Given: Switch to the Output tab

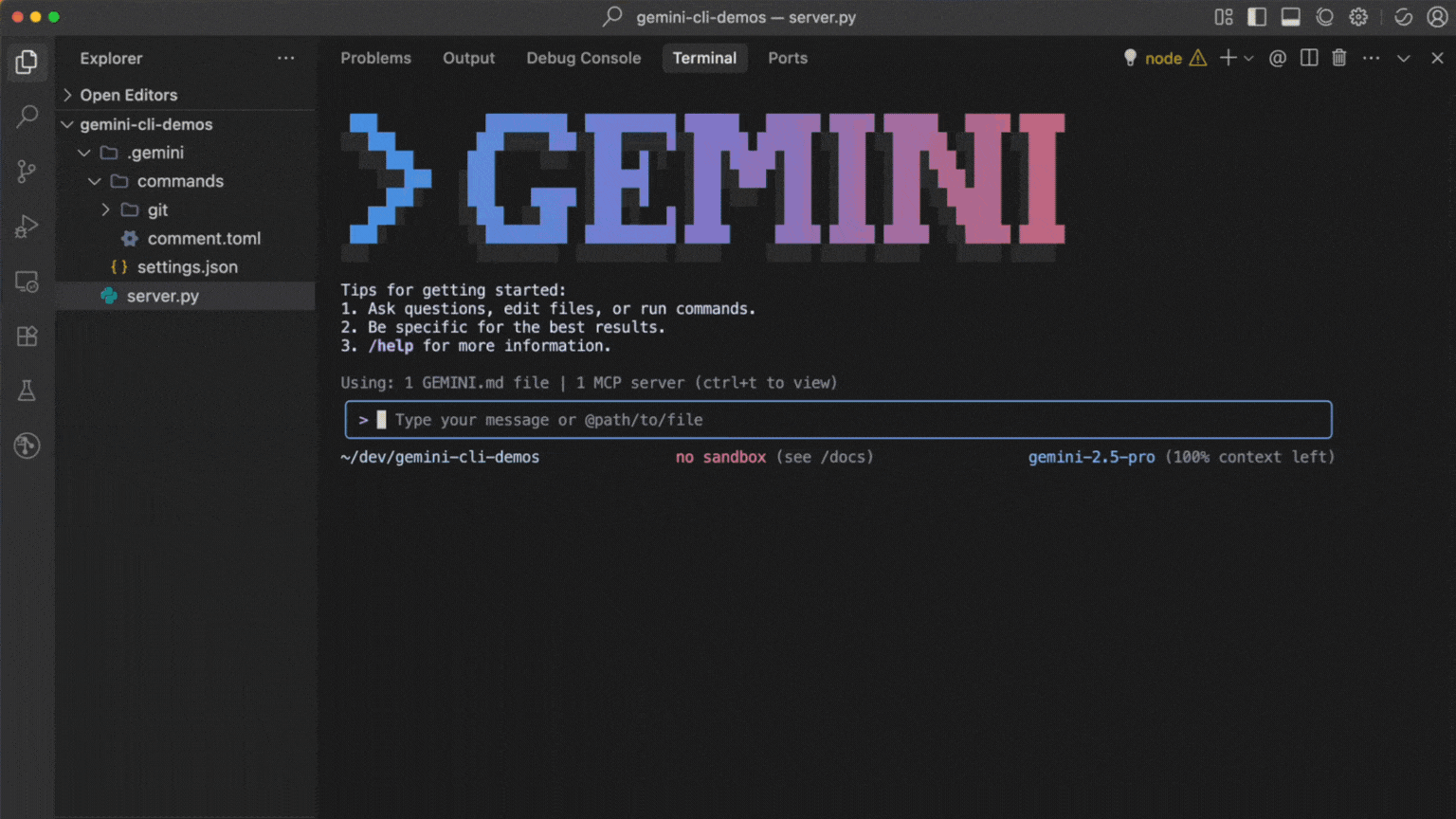Looking at the screenshot, I should tap(468, 58).
